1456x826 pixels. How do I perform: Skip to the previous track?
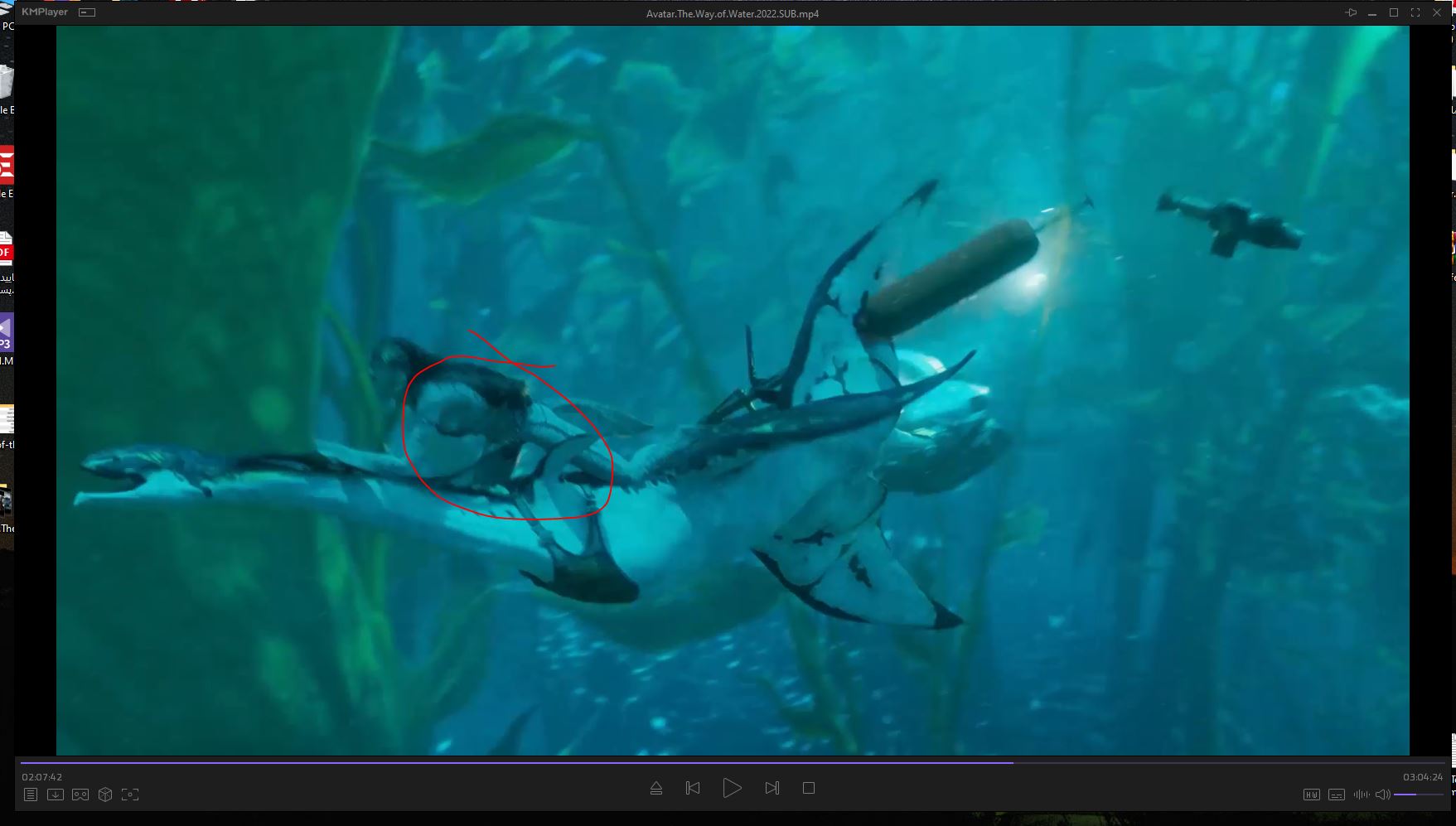[x=693, y=788]
